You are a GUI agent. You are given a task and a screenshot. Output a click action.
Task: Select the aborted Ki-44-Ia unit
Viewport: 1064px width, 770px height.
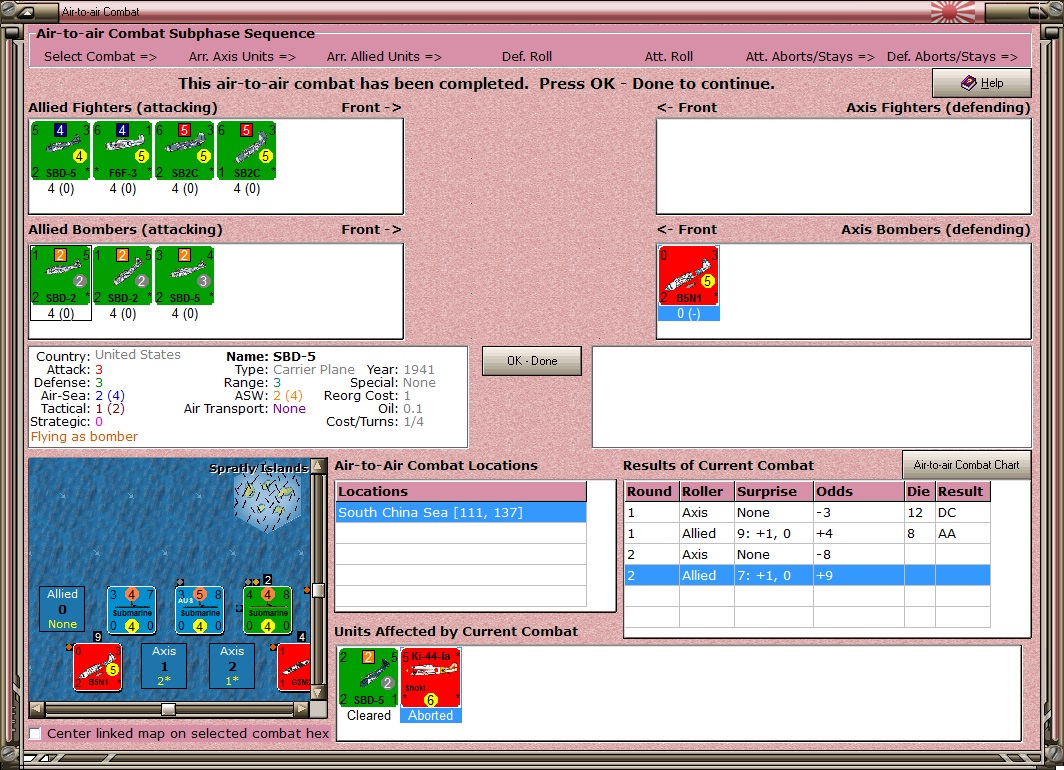tap(430, 678)
